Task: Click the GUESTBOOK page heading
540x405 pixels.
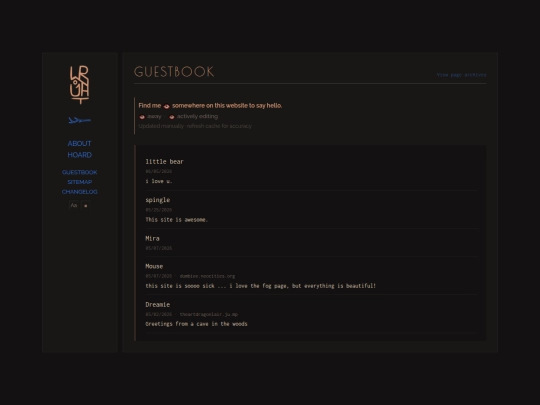Action: pos(174,72)
